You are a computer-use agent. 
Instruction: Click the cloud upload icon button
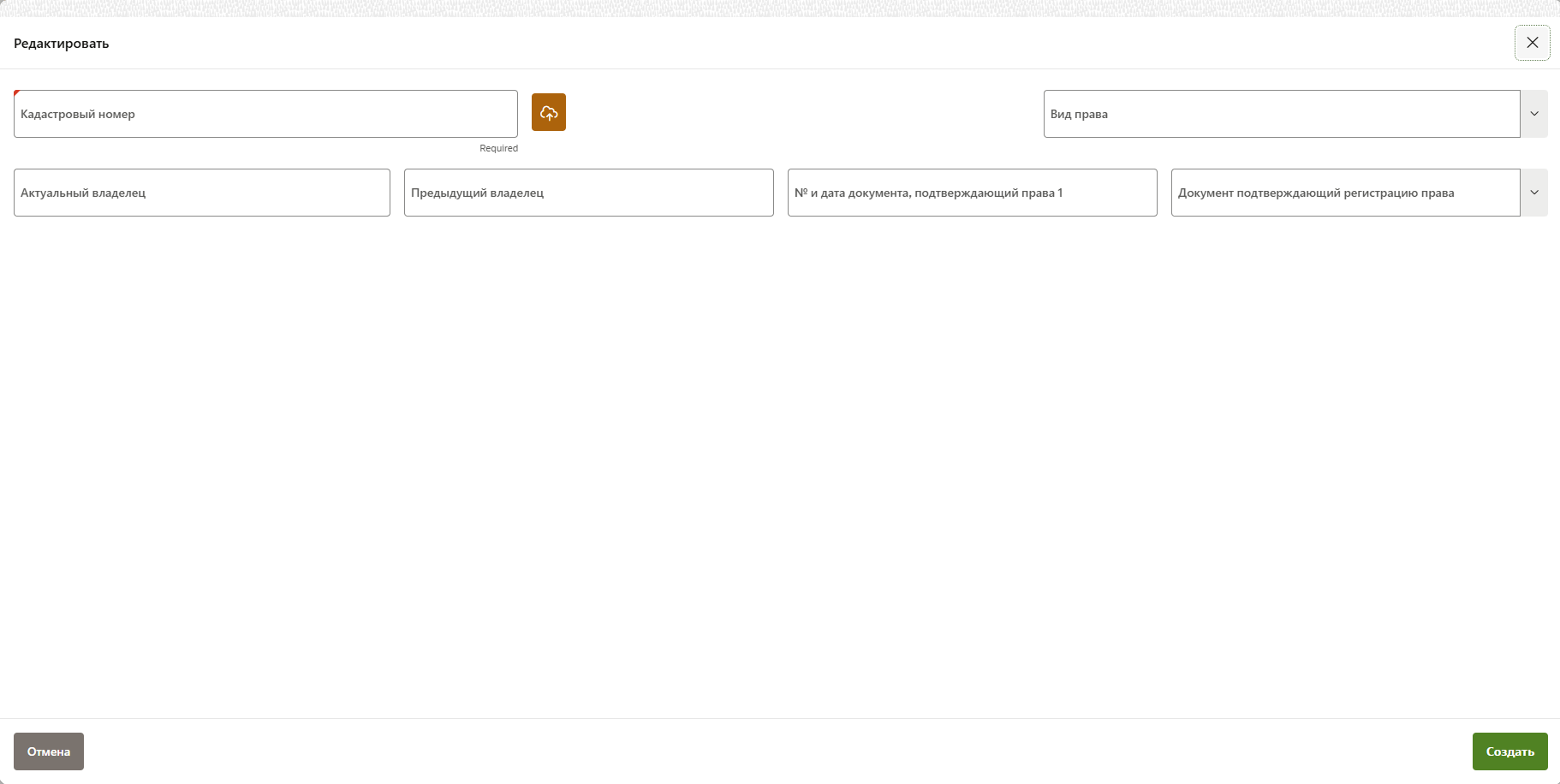[549, 112]
